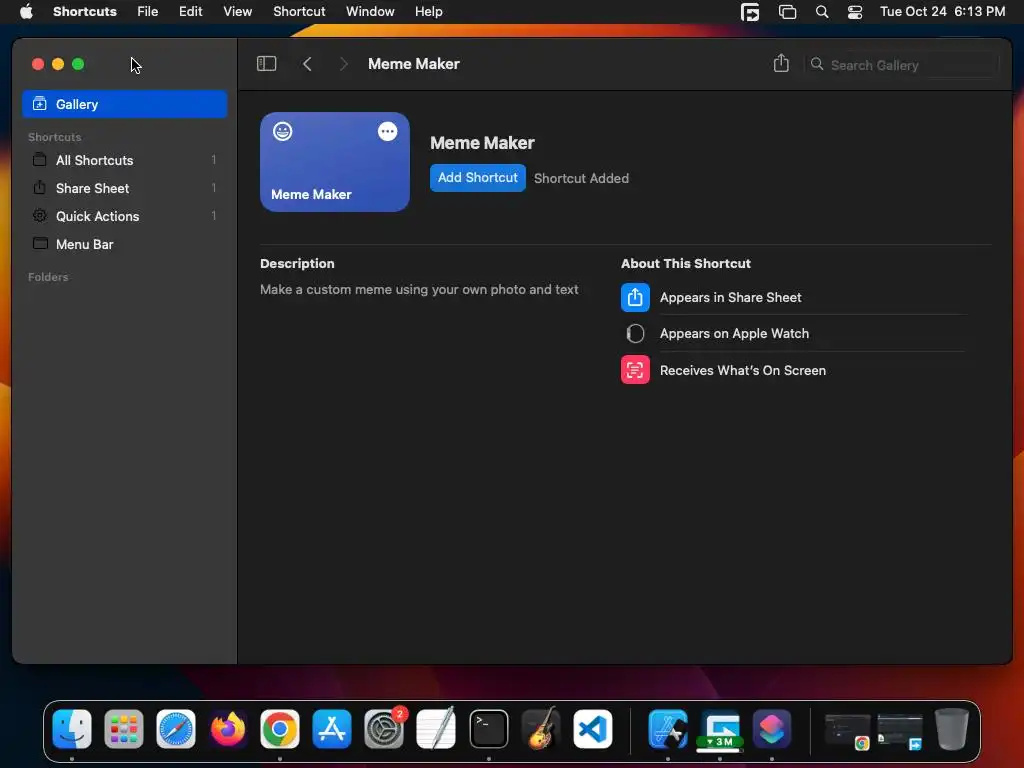Open the Shortcut menu
This screenshot has width=1024, height=768.
tap(299, 12)
